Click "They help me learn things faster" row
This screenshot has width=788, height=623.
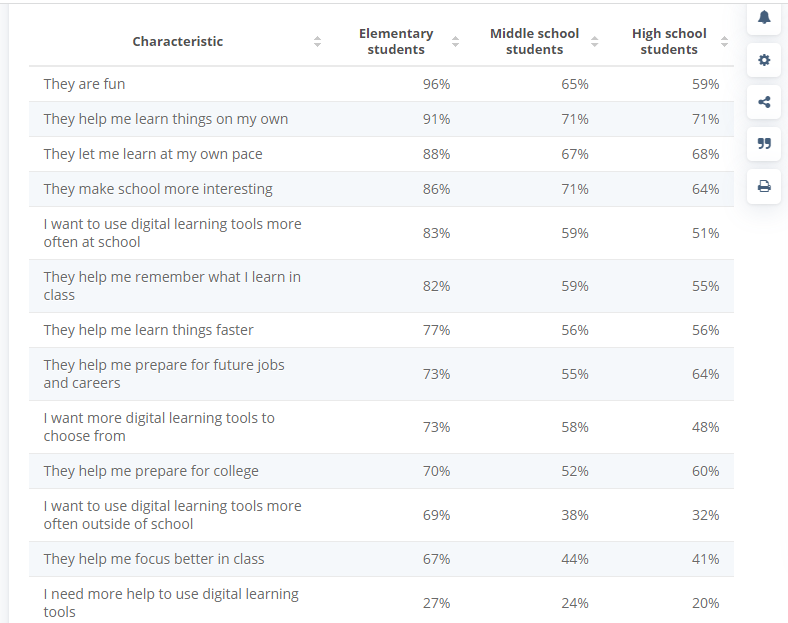coord(148,330)
